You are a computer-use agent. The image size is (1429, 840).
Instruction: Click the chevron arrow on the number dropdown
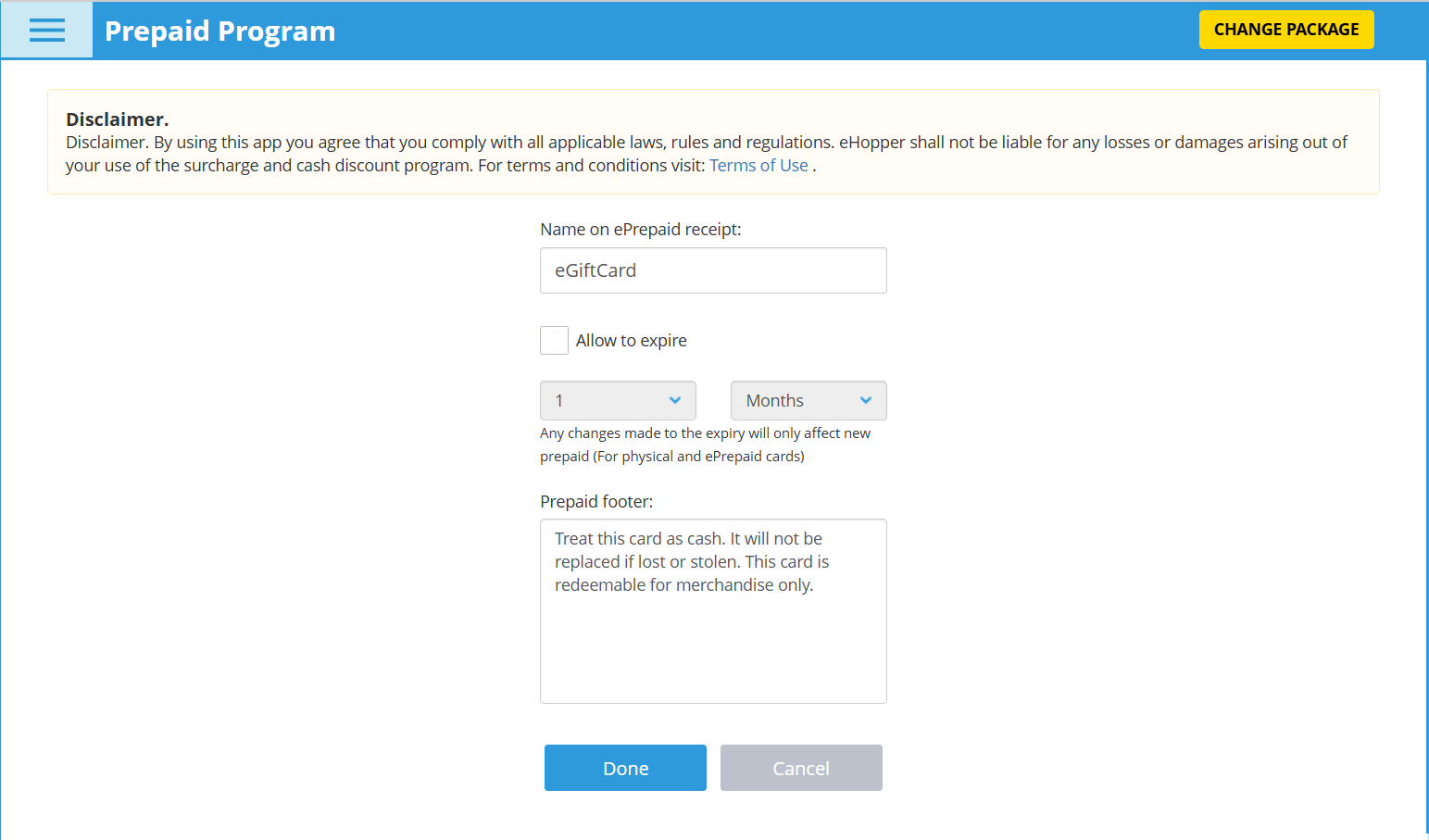click(x=675, y=401)
